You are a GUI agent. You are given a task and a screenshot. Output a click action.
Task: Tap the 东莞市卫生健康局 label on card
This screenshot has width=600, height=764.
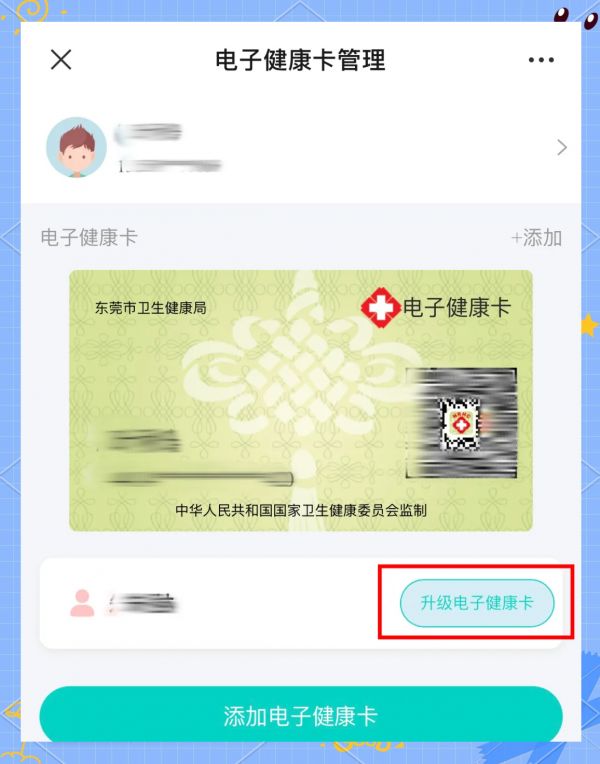[x=151, y=308]
